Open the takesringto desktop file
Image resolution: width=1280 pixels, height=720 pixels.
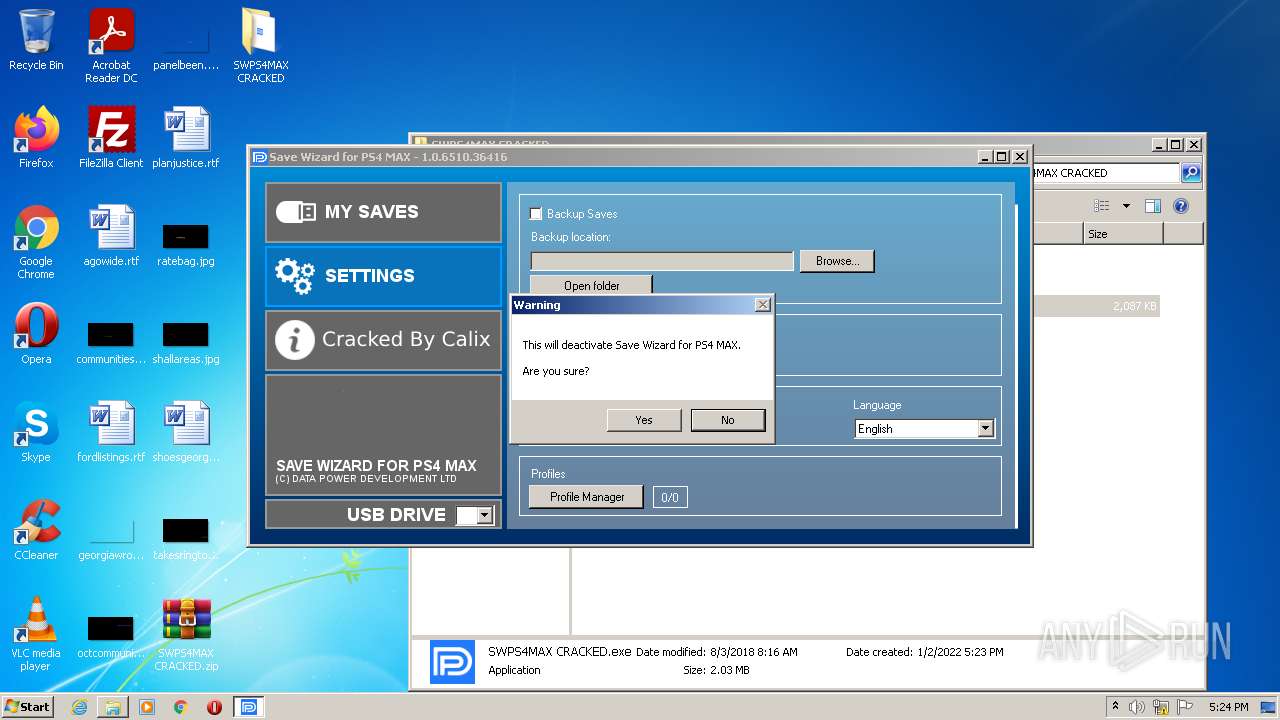point(186,538)
